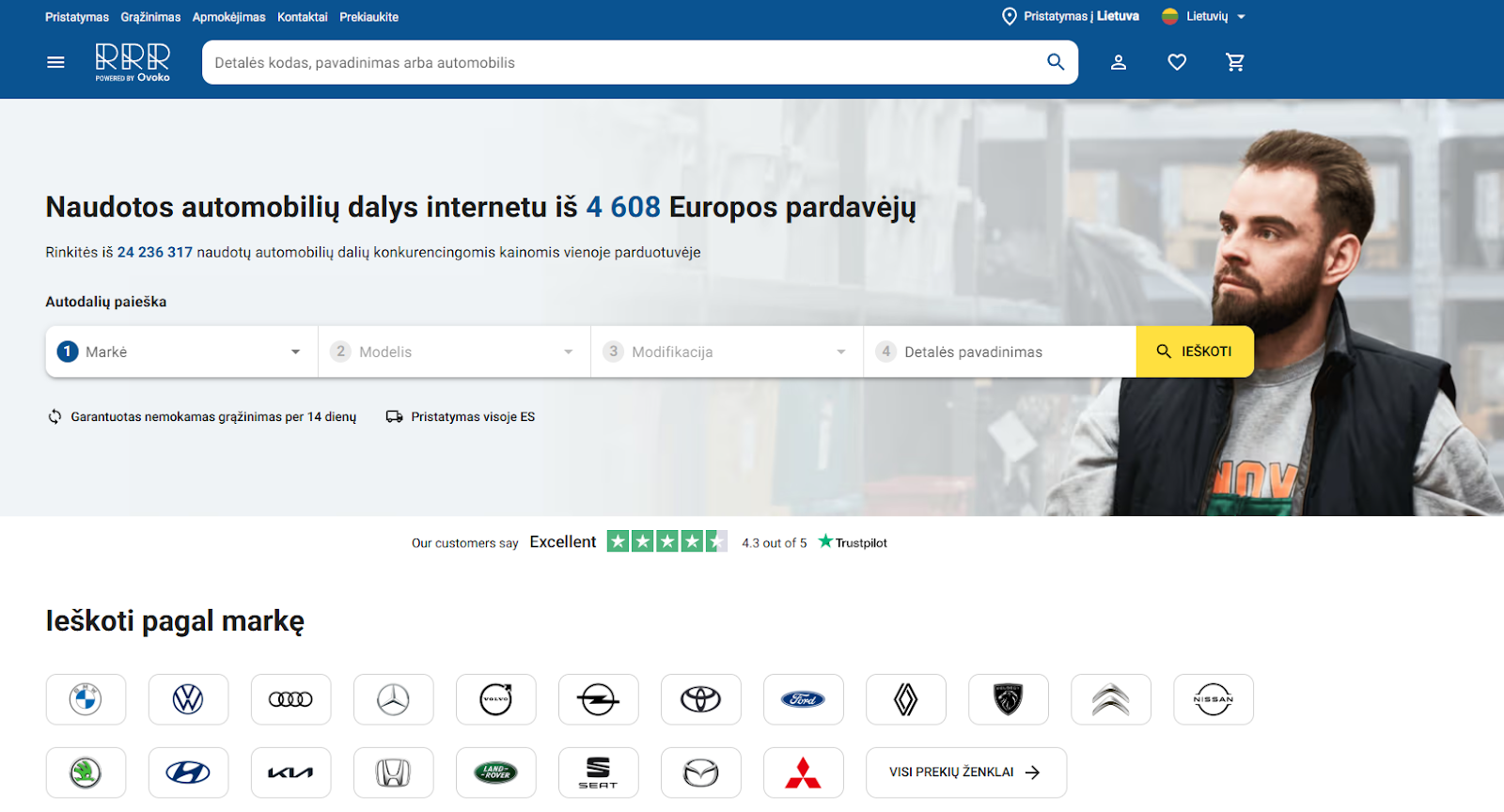
Task: Open the Grąžinimas top menu link
Action: point(150,17)
